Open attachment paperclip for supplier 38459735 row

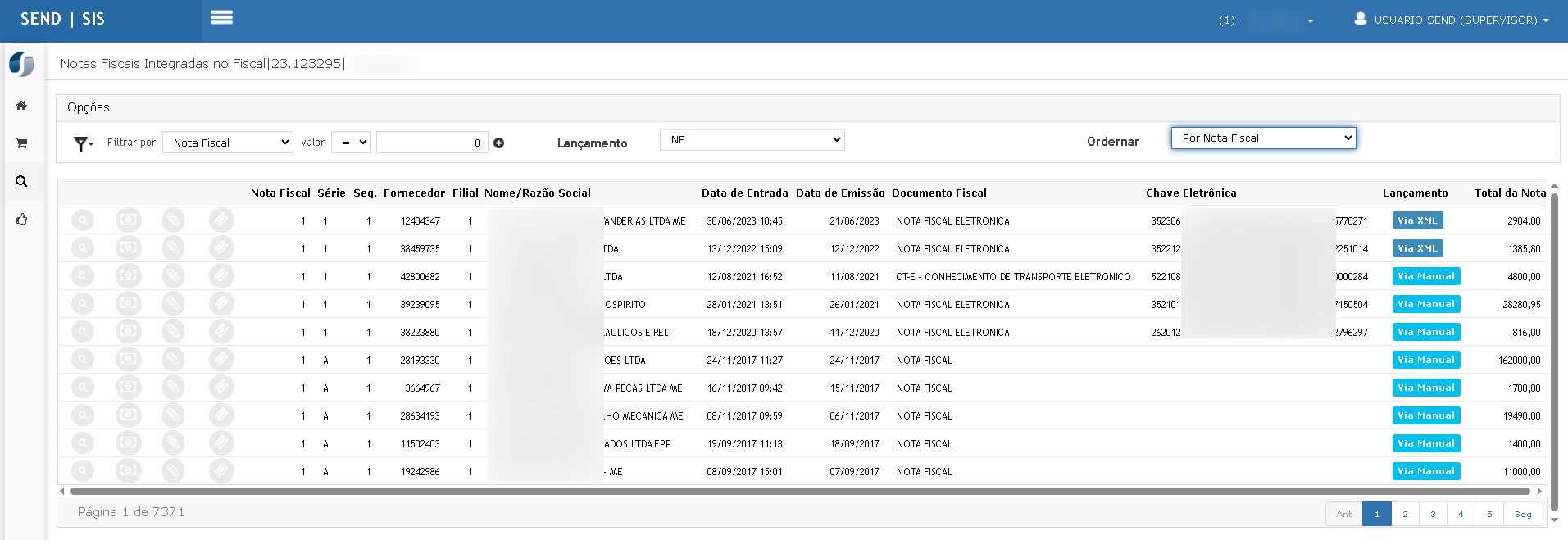coord(173,248)
